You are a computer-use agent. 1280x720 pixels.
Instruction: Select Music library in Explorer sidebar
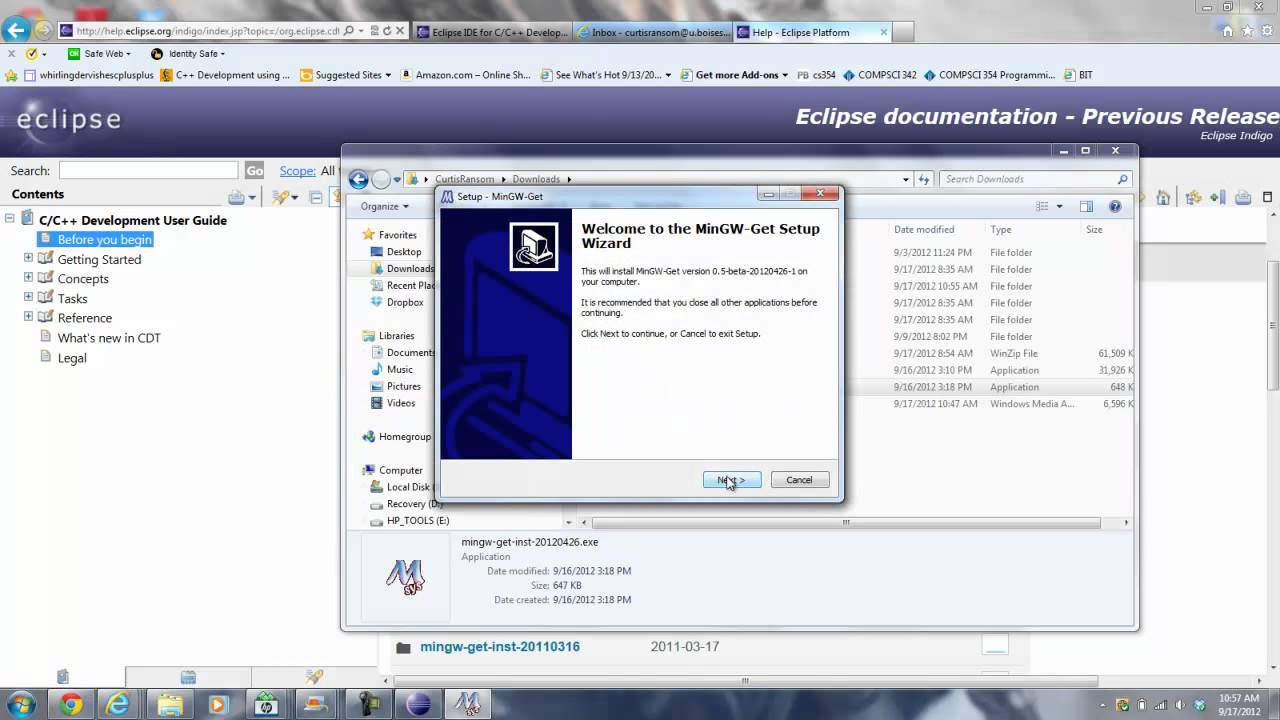click(399, 369)
